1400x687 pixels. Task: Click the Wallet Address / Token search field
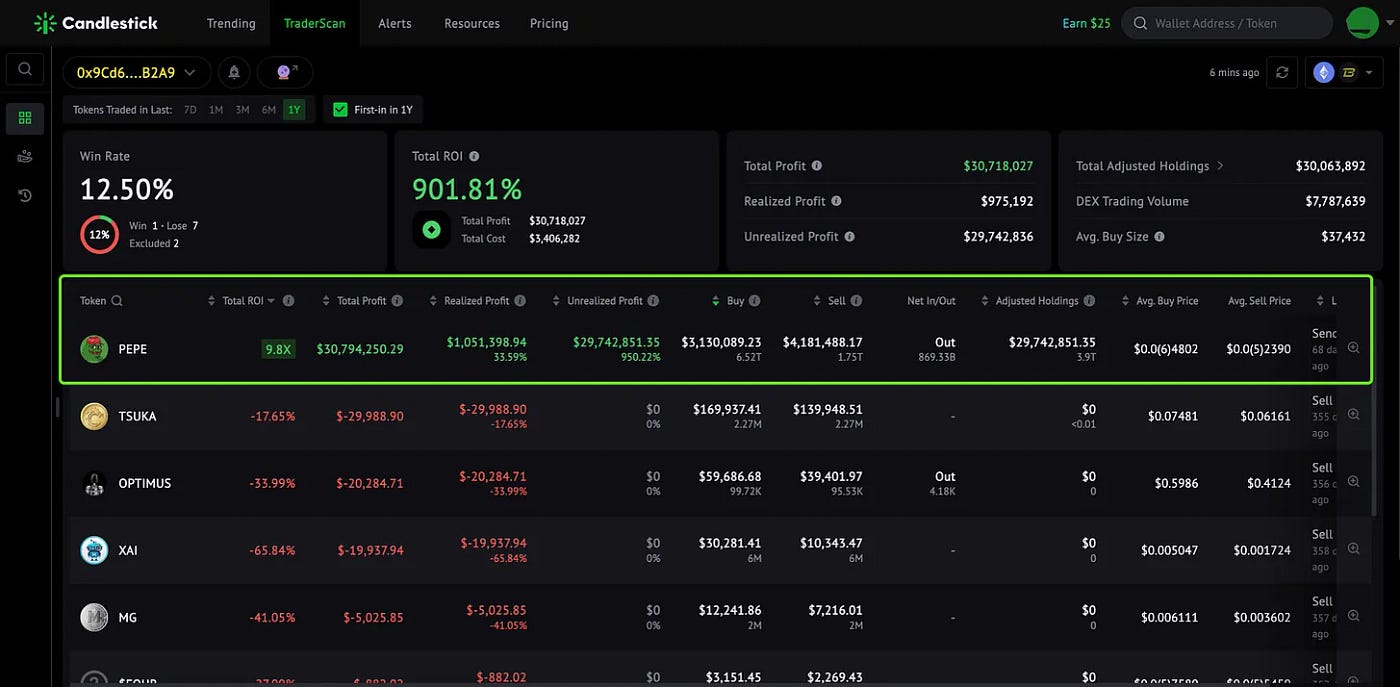coord(1227,23)
